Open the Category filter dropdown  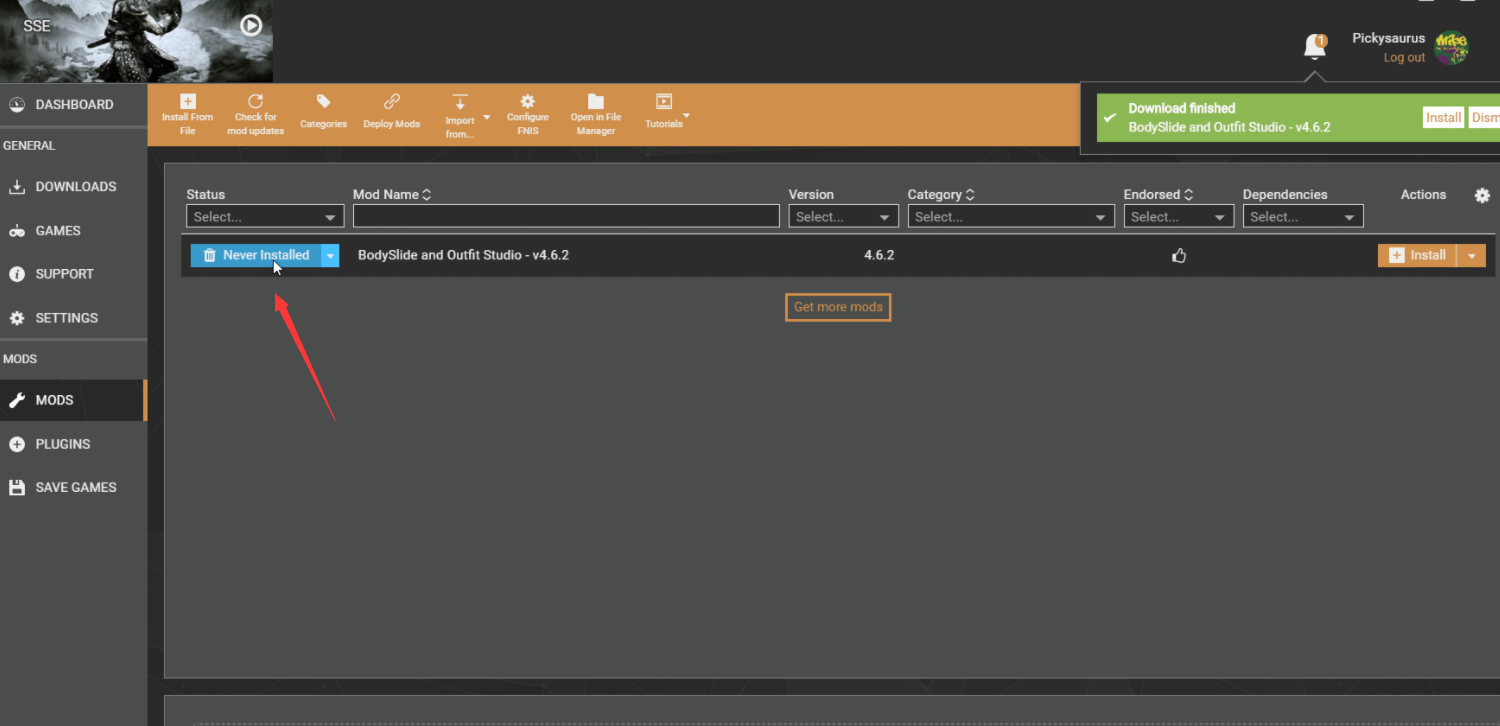pyautogui.click(x=1011, y=217)
